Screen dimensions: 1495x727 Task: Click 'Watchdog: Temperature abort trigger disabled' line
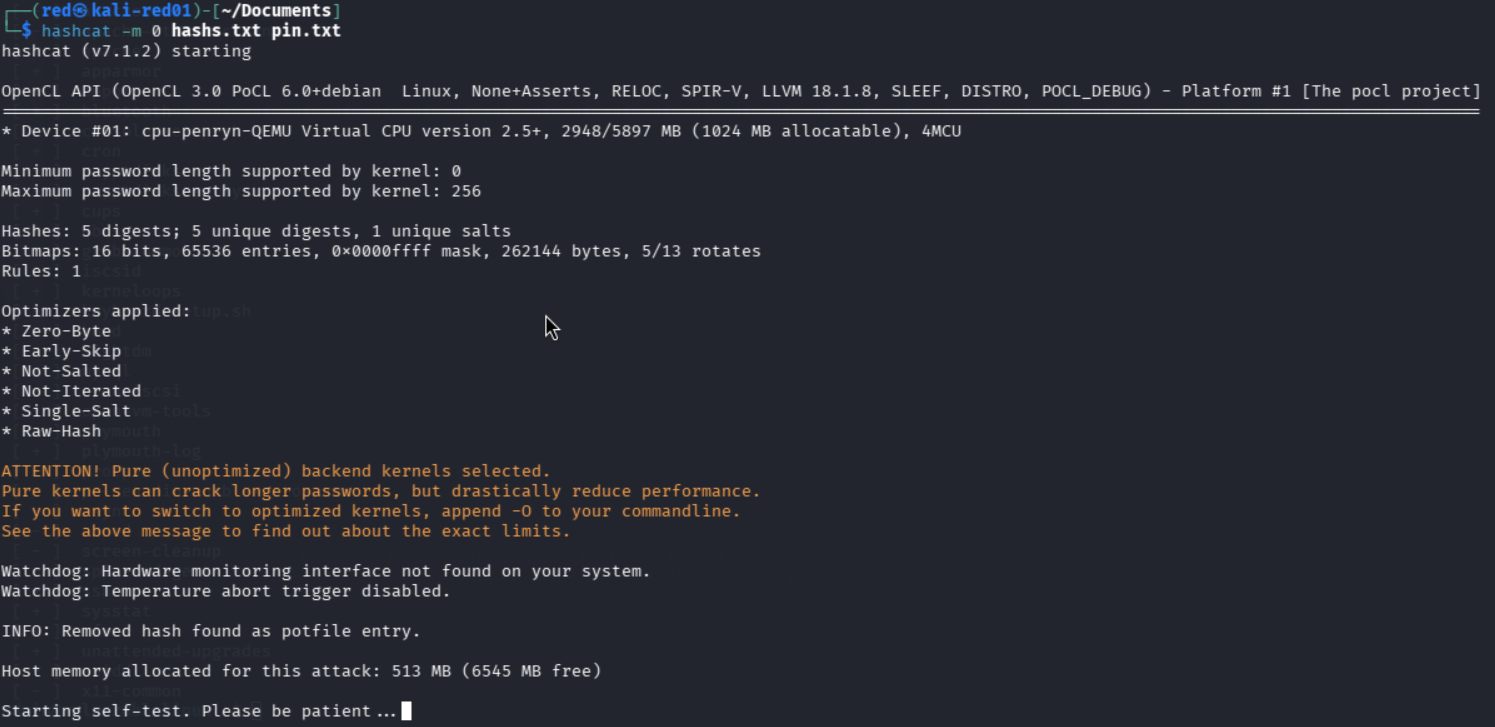[226, 591]
